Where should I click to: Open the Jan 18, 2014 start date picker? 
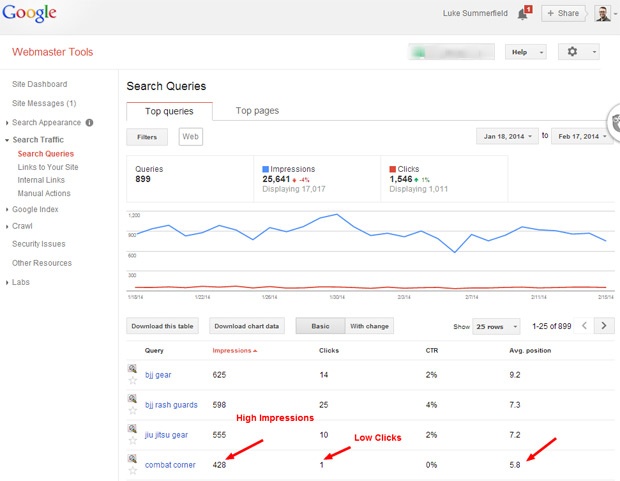point(507,136)
